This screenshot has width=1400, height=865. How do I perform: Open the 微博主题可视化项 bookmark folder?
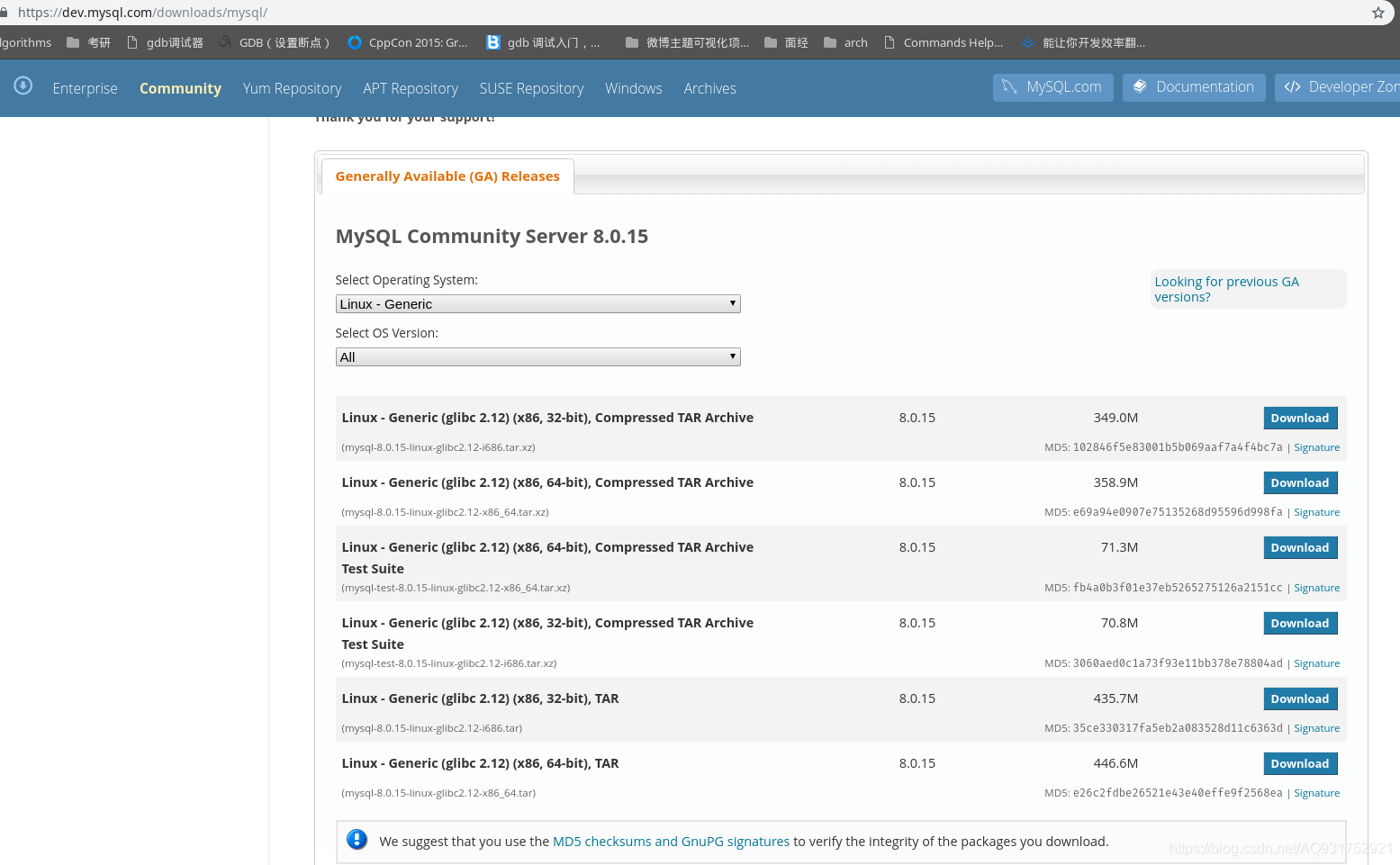coord(687,42)
